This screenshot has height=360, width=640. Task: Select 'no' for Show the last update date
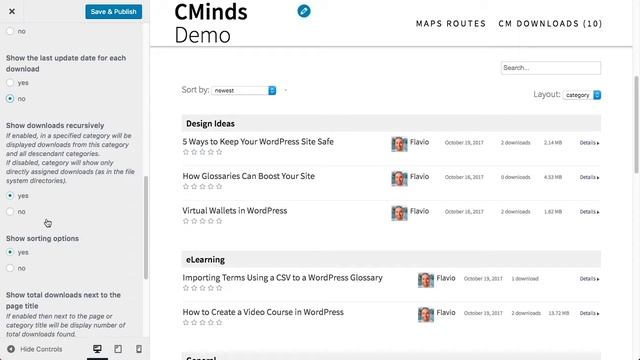[x=10, y=98]
